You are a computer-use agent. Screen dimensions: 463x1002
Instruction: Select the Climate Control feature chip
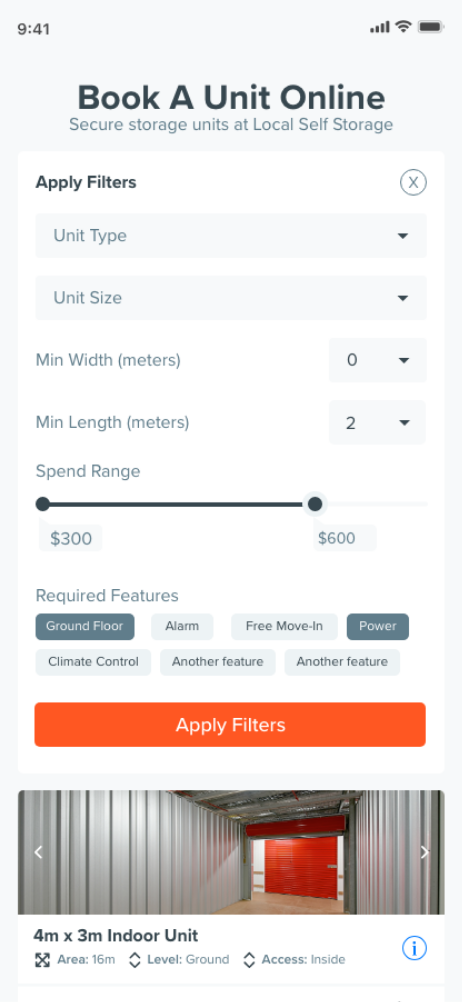93,662
